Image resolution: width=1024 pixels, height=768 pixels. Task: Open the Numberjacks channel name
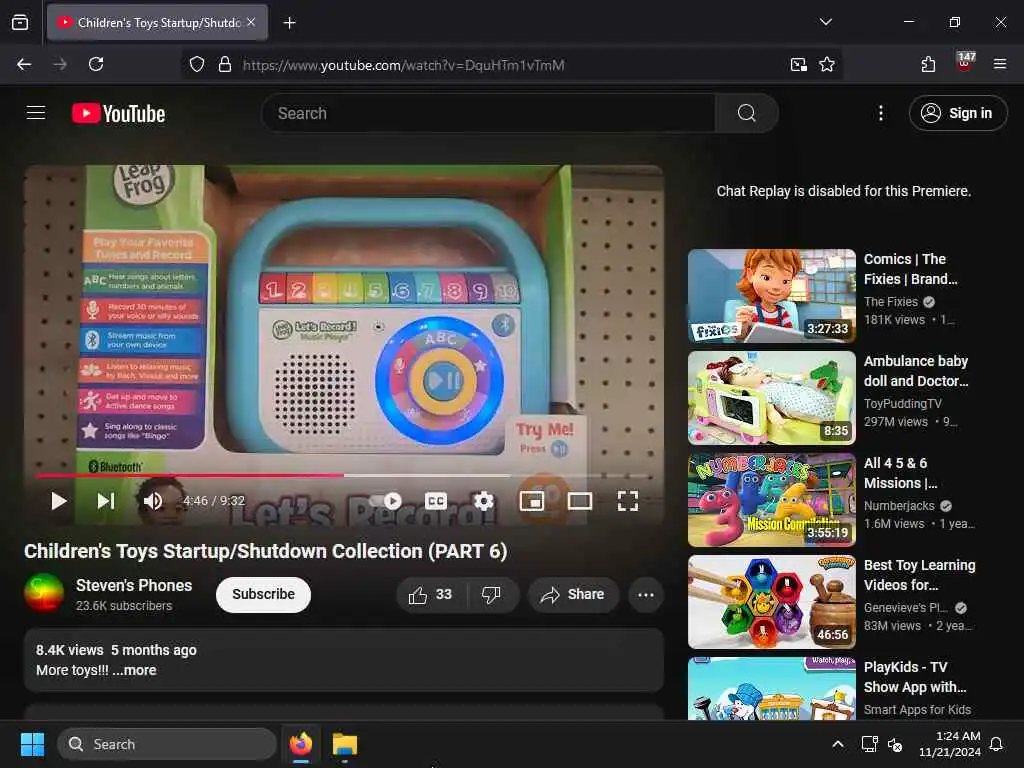tap(899, 505)
